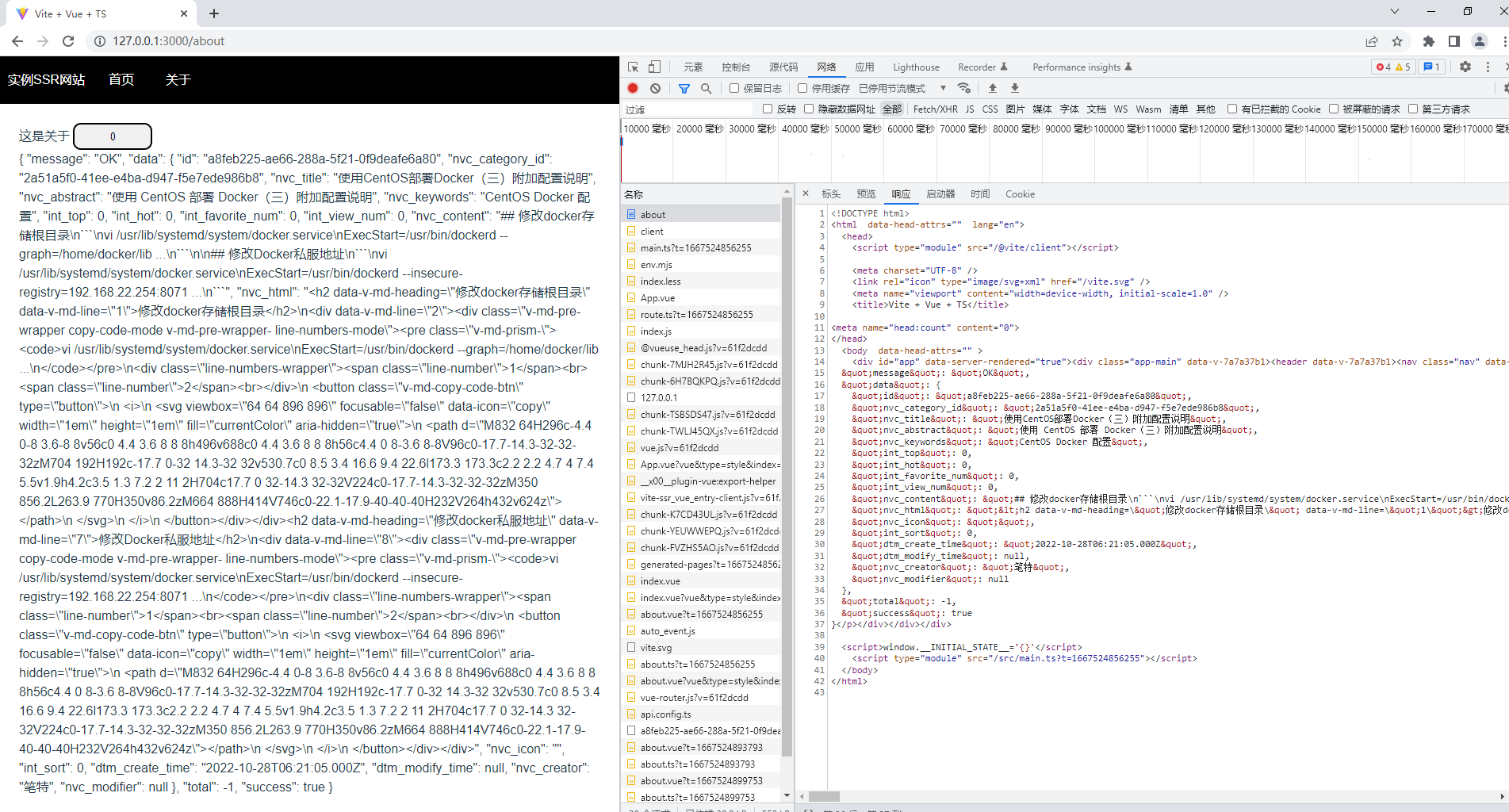This screenshot has height=812, width=1509.
Task: Focus the 过滤 filter input field
Action: [x=687, y=109]
